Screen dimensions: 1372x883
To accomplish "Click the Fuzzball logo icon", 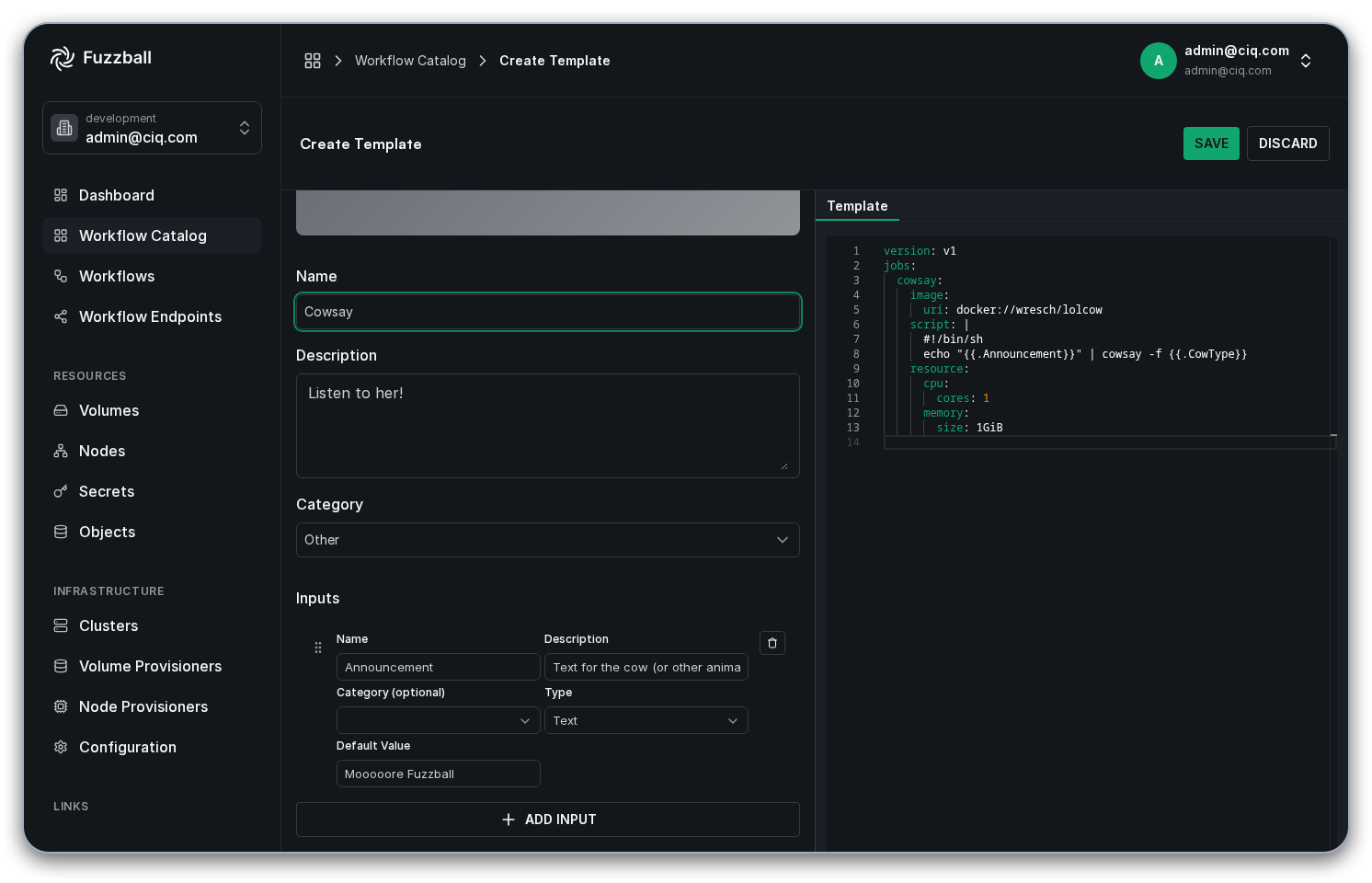I will 63,58.
